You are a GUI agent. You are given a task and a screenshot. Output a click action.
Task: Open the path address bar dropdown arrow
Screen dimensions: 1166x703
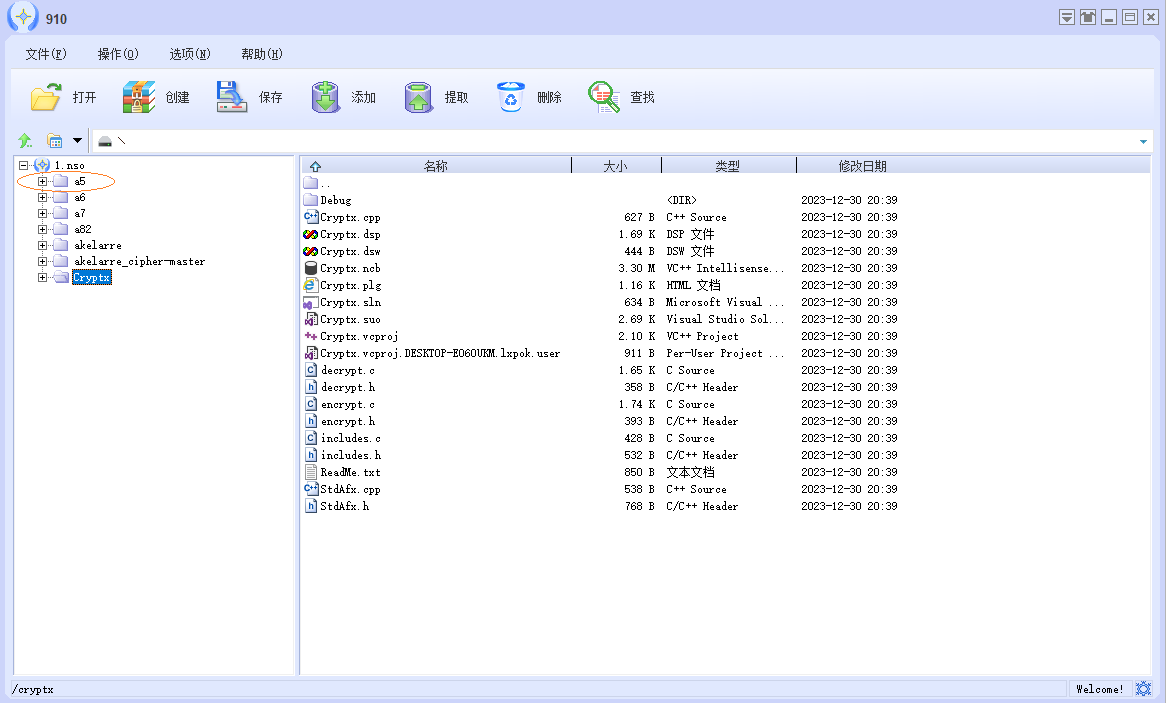coord(1143,141)
